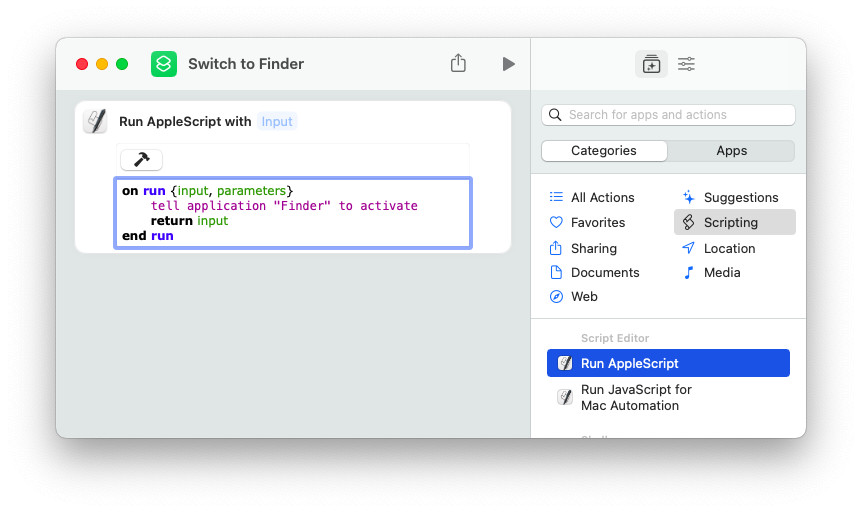This screenshot has height=512, width=862.
Task: Open All Actions category
Action: 602,197
